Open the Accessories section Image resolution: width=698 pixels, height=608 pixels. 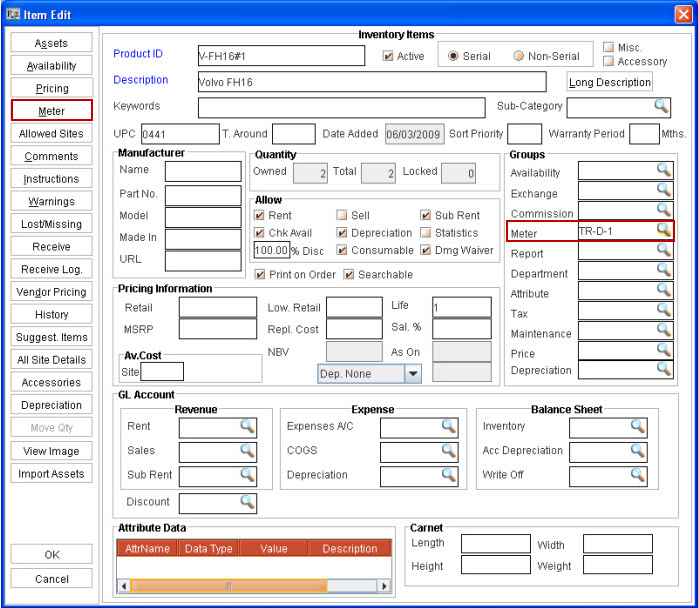click(x=52, y=382)
